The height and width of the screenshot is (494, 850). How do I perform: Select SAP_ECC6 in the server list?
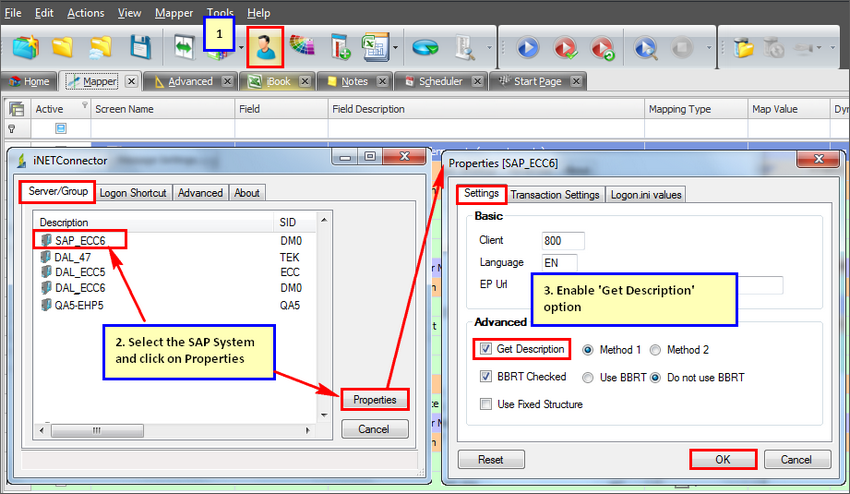pos(80,240)
